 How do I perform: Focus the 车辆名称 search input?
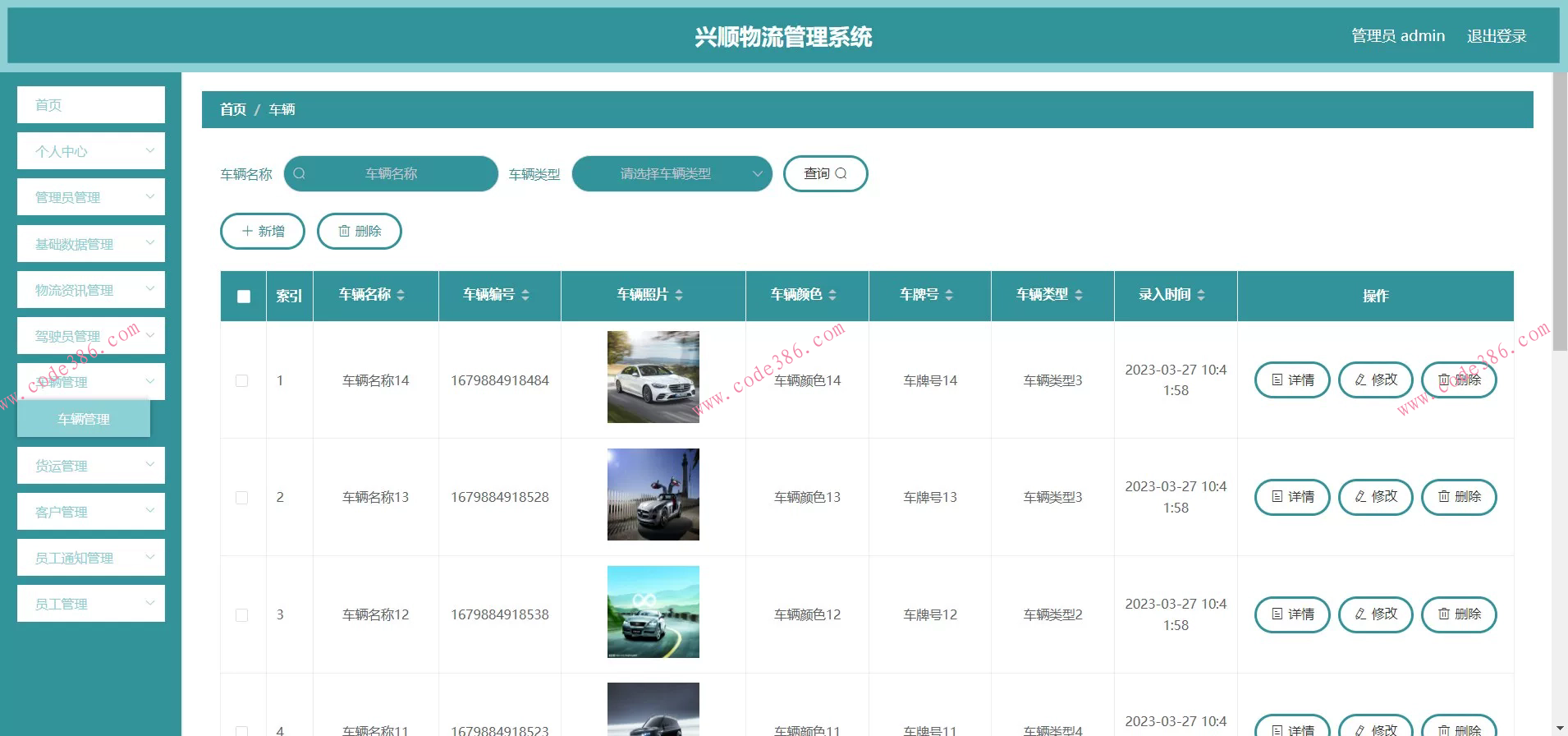(x=391, y=173)
